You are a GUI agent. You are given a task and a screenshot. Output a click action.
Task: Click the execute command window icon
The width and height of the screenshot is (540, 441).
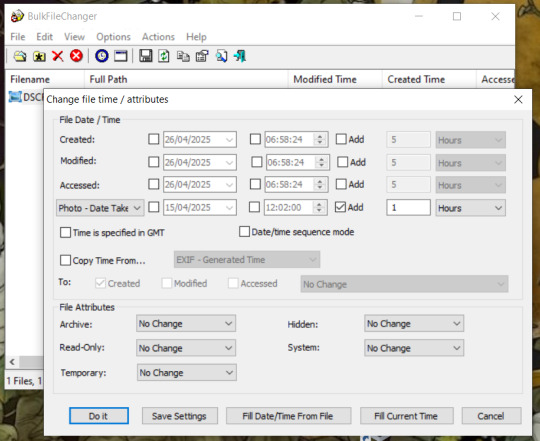pyautogui.click(x=121, y=56)
